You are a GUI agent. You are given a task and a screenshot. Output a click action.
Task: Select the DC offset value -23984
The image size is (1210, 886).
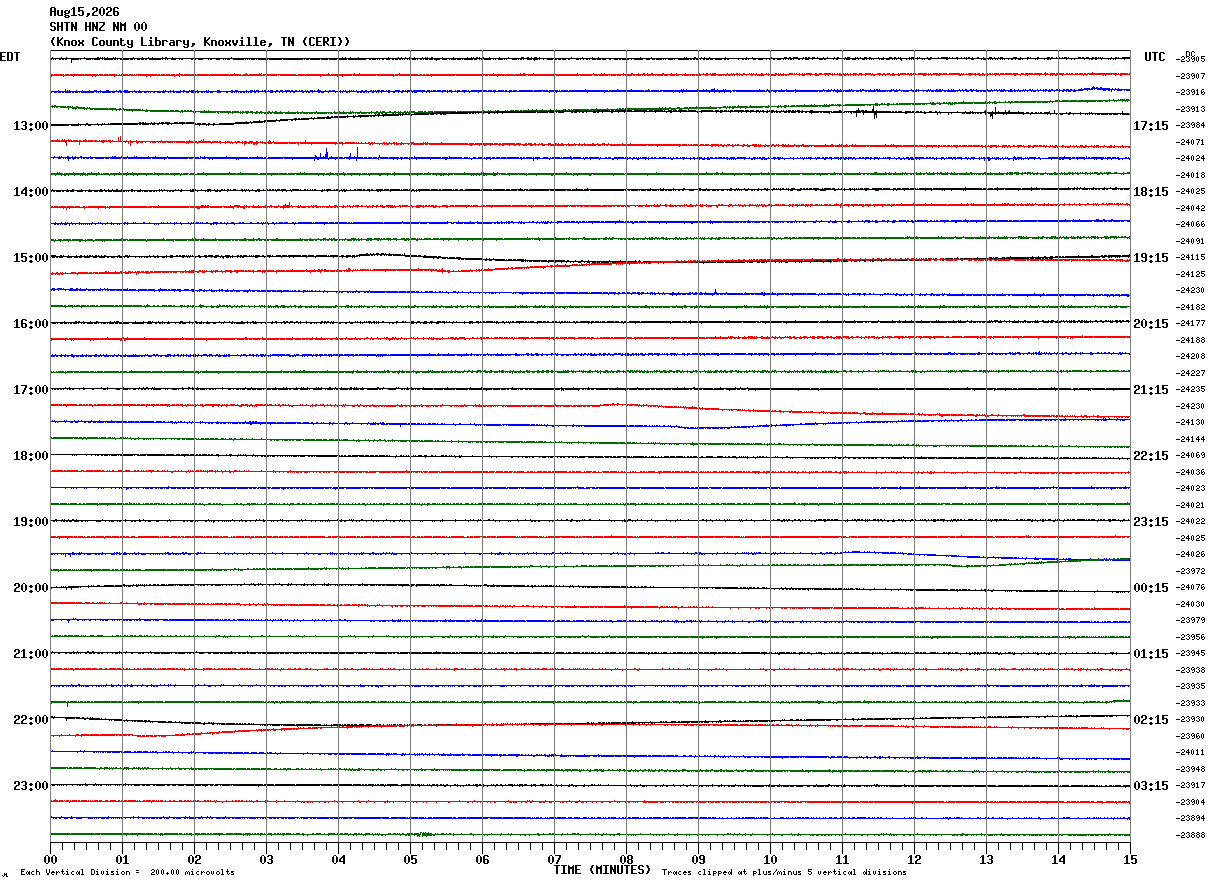coord(1191,125)
